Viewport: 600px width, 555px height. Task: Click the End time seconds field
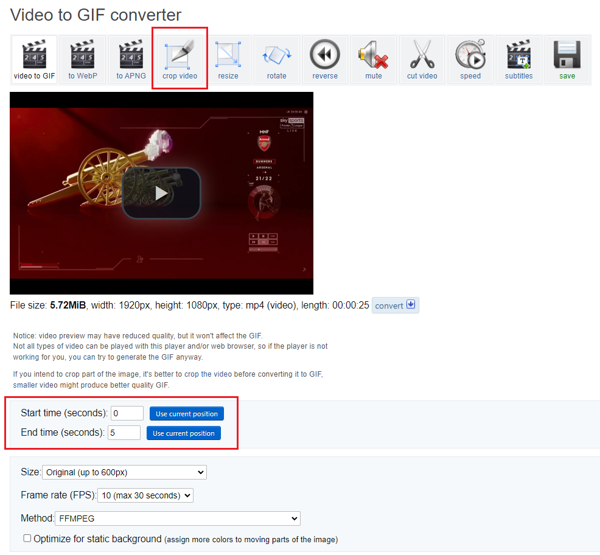tap(124, 433)
